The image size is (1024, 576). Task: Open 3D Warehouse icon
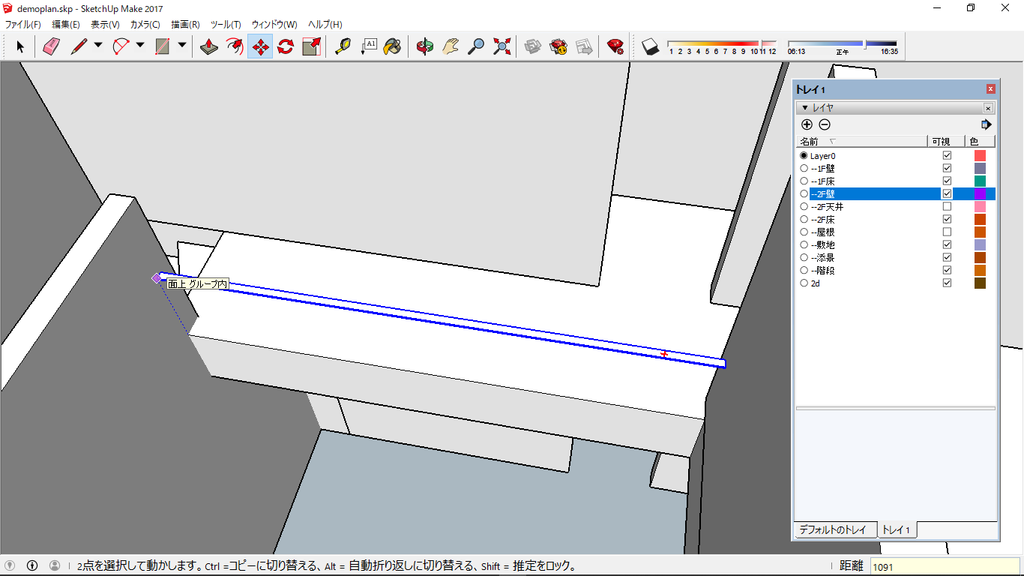[533, 46]
